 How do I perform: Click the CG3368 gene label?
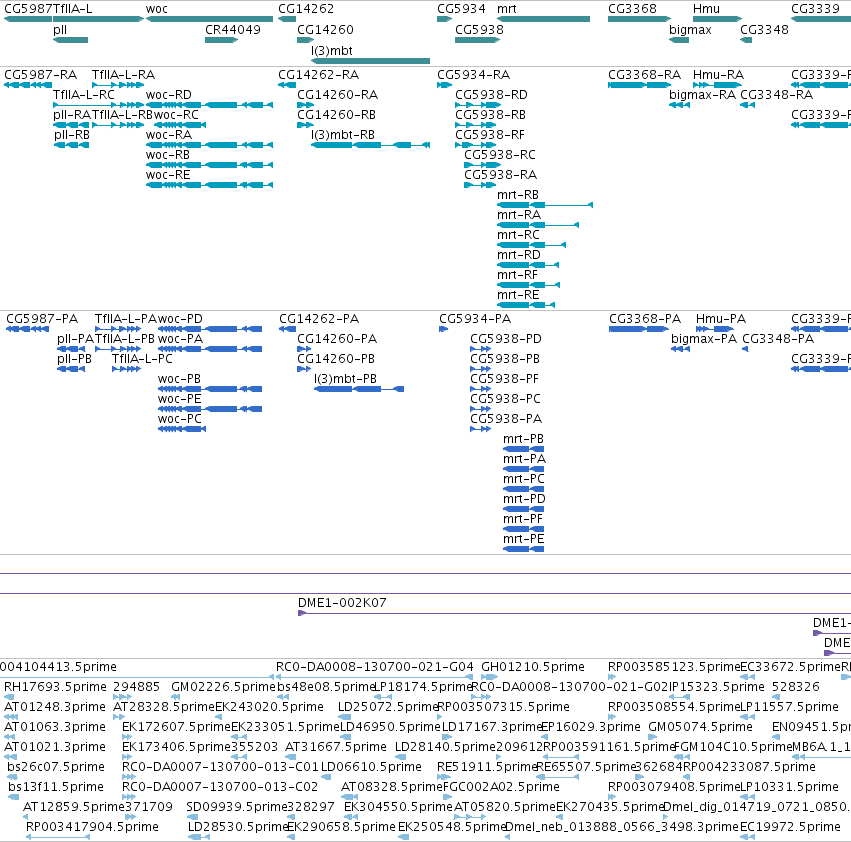[x=632, y=9]
